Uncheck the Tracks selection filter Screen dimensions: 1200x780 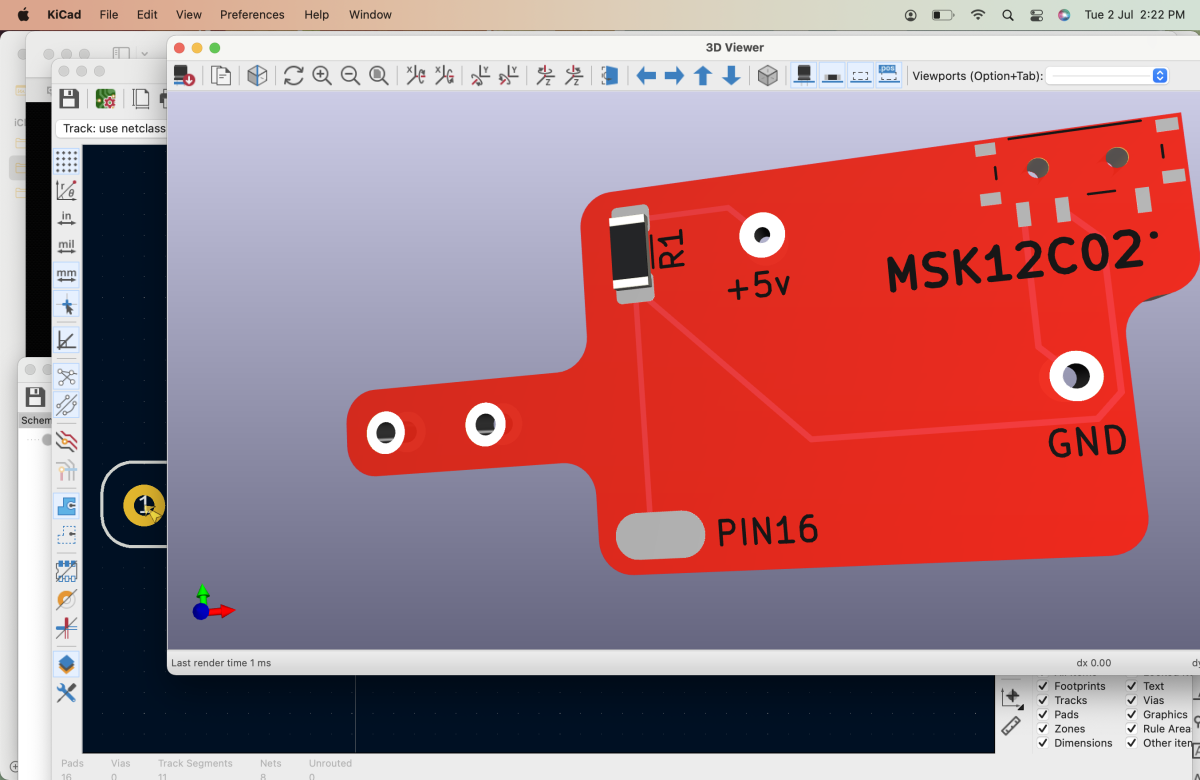pyautogui.click(x=1043, y=700)
